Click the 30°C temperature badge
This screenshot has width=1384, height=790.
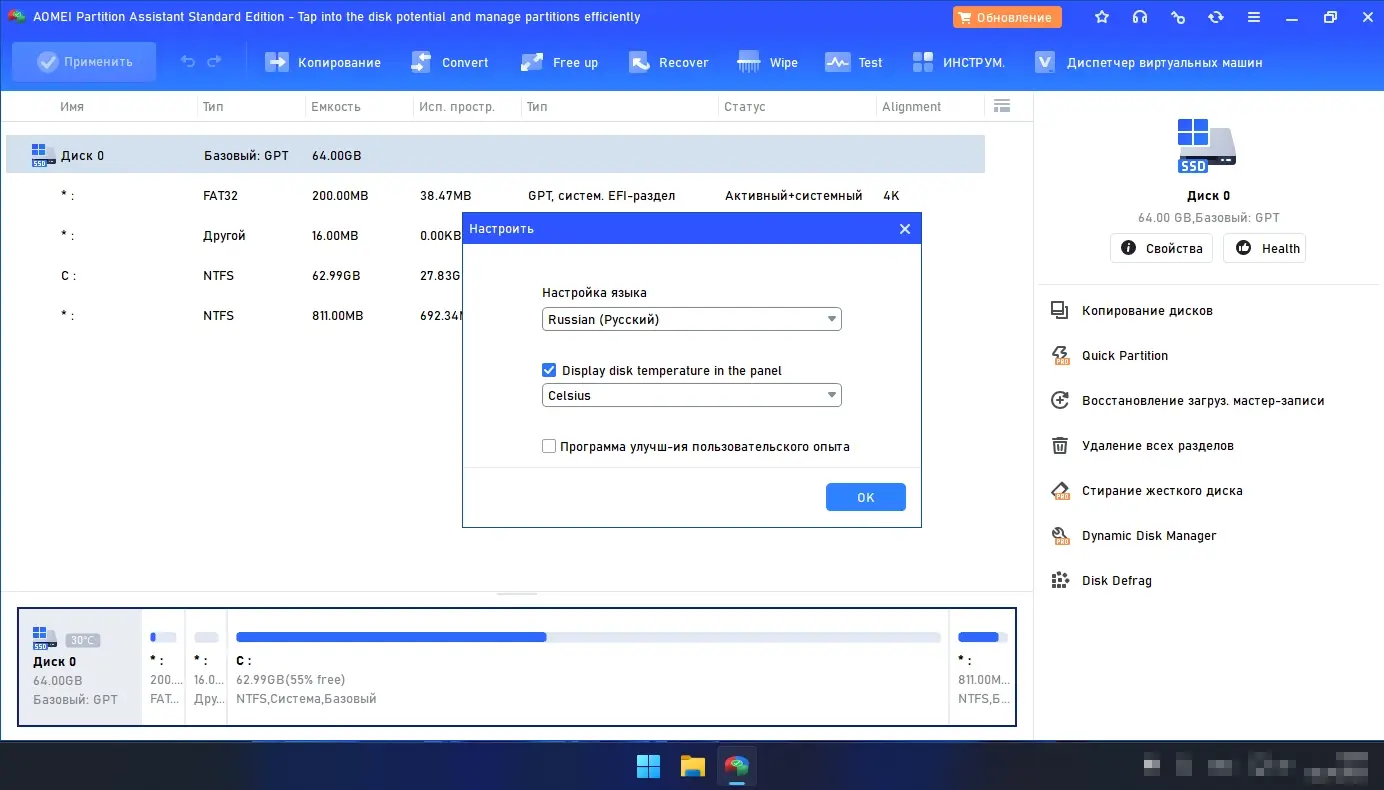[83, 640]
